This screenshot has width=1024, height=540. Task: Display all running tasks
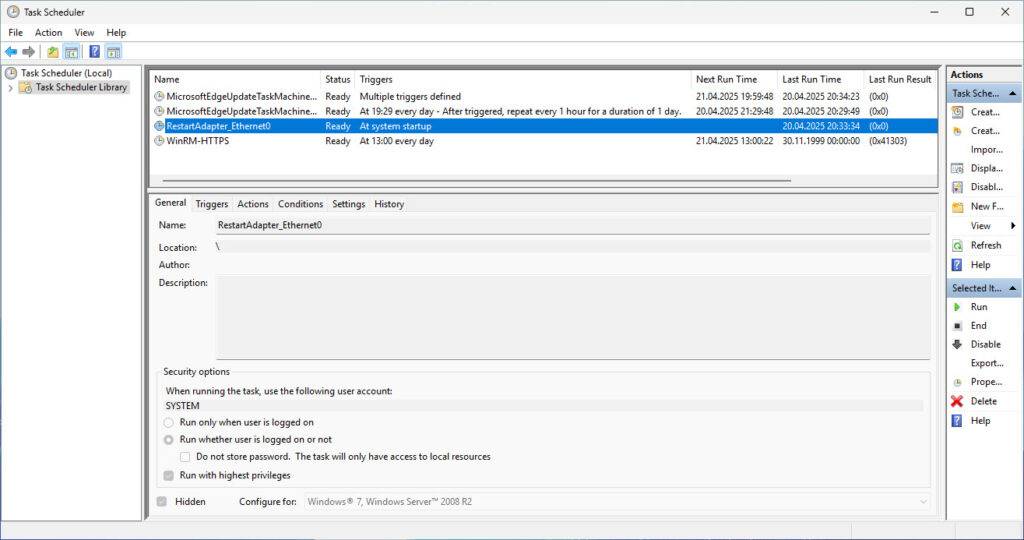pyautogui.click(x=986, y=168)
